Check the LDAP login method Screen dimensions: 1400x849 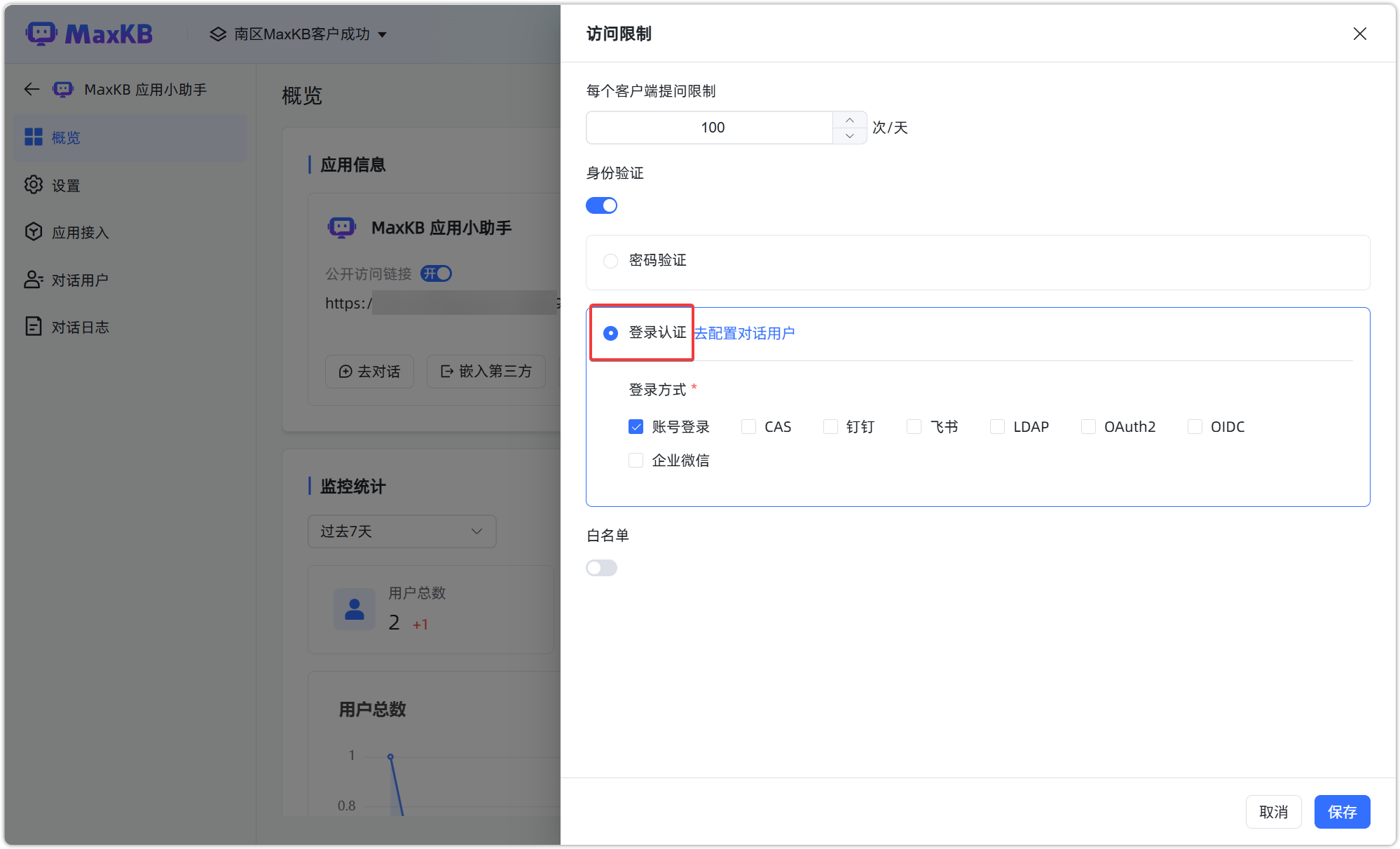click(x=997, y=427)
